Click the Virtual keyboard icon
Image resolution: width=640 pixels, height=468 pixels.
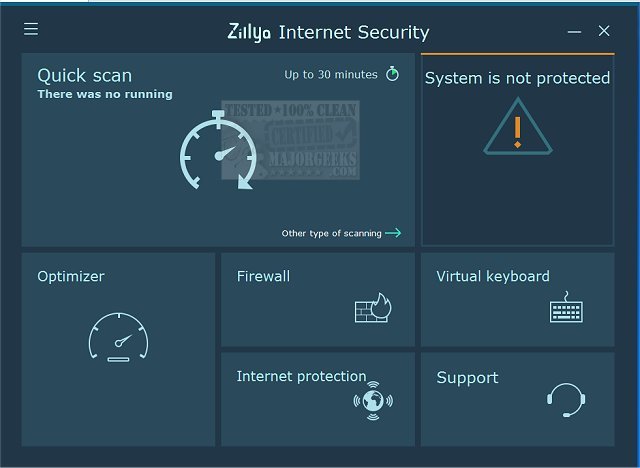pos(566,307)
